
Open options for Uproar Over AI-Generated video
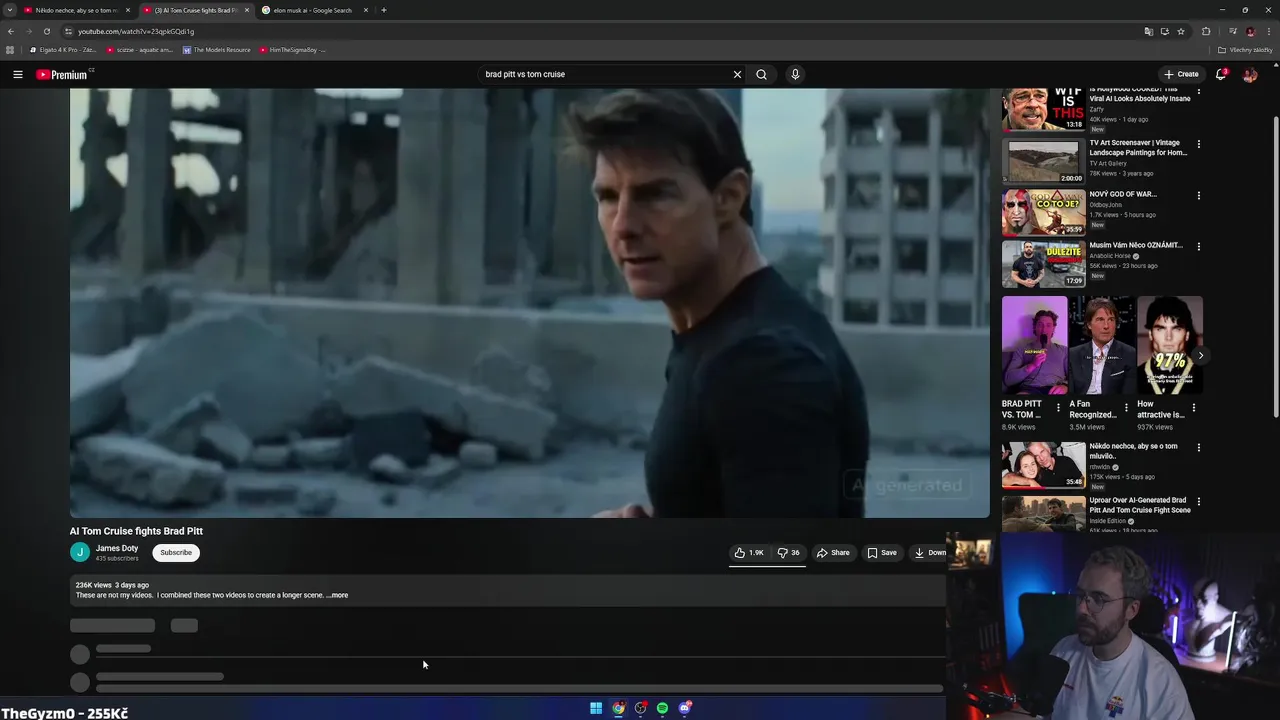point(1198,501)
